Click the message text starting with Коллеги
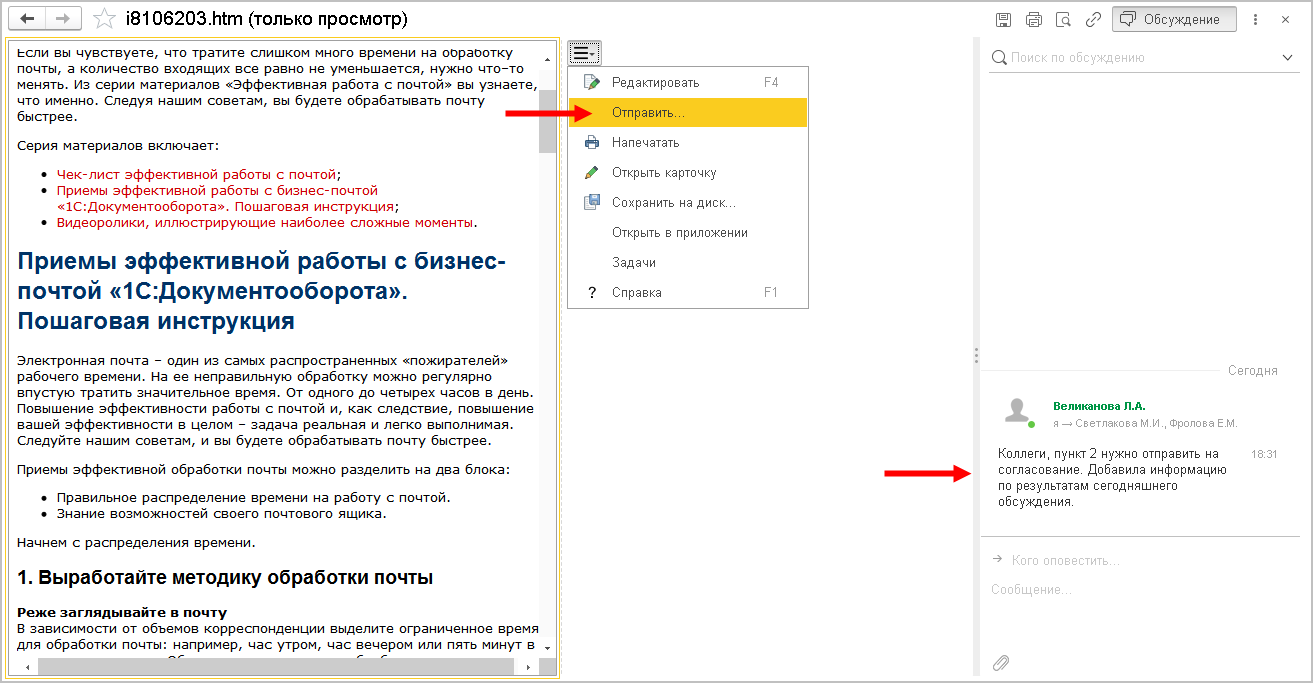This screenshot has width=1313, height=683. (1112, 478)
